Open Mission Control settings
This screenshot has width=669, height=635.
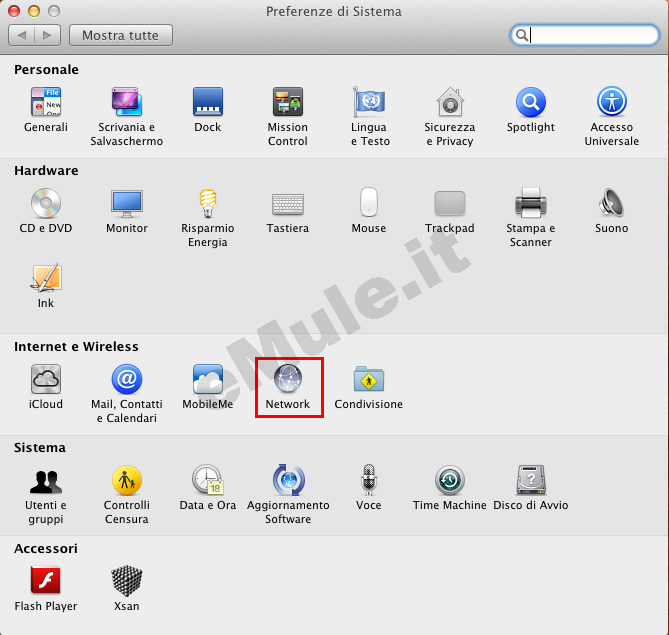pos(288,116)
